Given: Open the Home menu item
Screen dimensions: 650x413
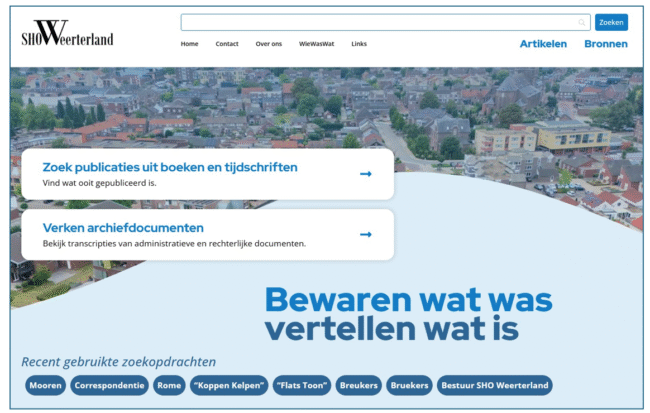Looking at the screenshot, I should coord(189,44).
